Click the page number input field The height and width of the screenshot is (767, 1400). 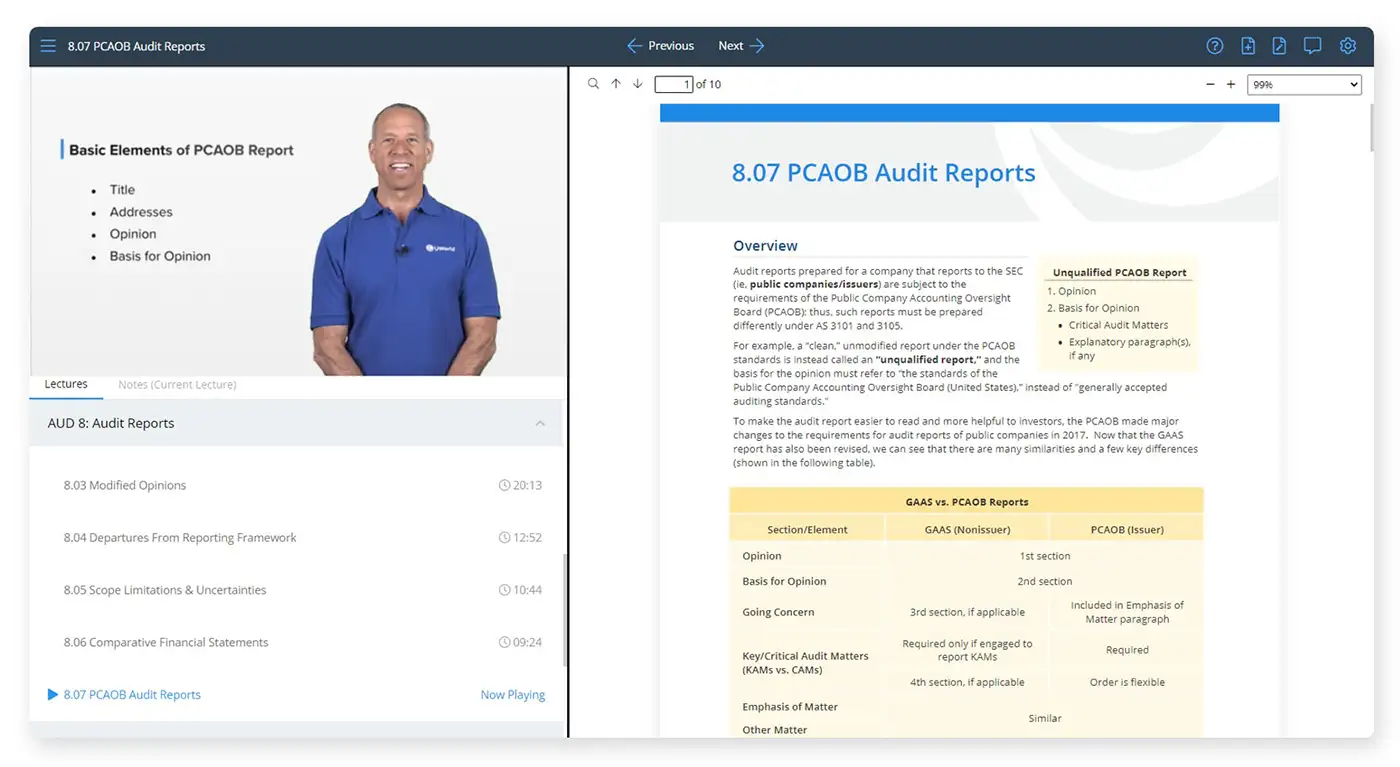tap(673, 85)
